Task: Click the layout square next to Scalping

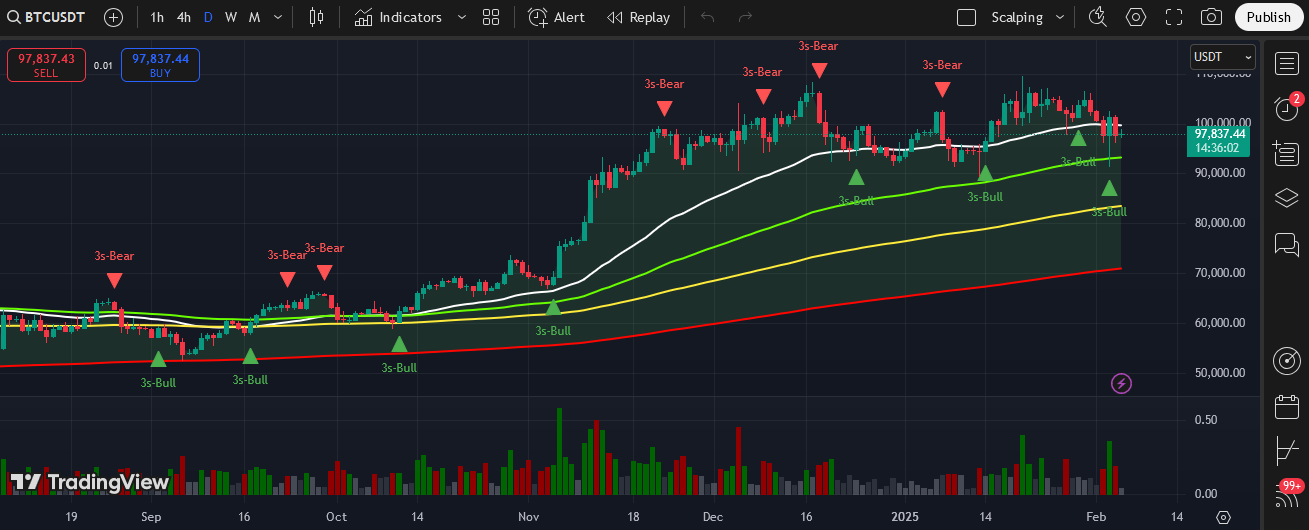Action: click(x=966, y=17)
